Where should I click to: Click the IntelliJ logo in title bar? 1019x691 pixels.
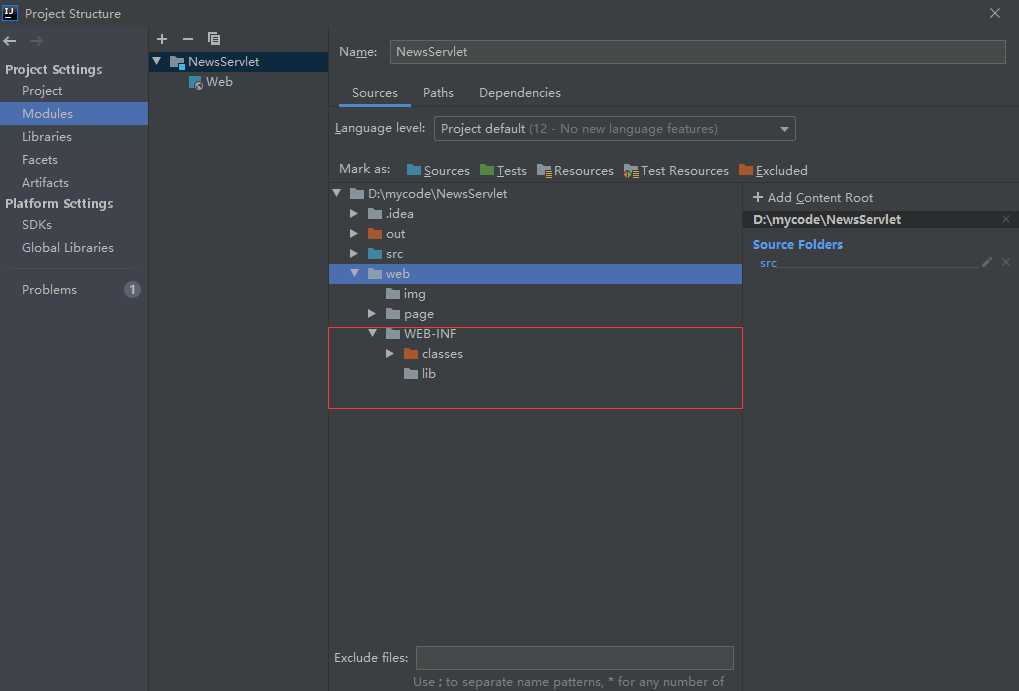(x=10, y=13)
